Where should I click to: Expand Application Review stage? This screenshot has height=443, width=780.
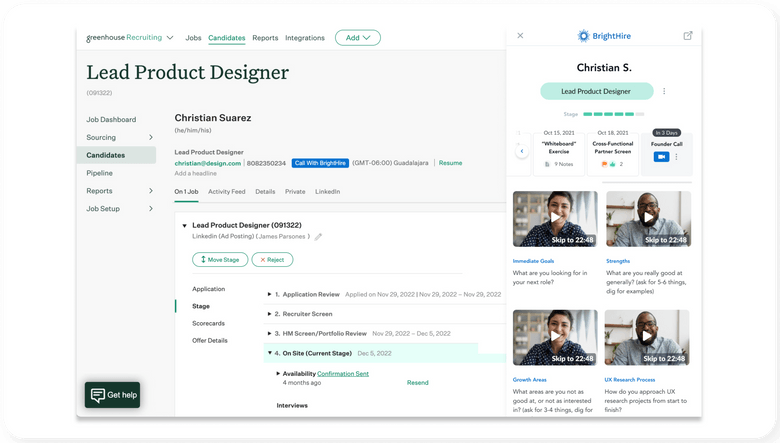(x=269, y=294)
